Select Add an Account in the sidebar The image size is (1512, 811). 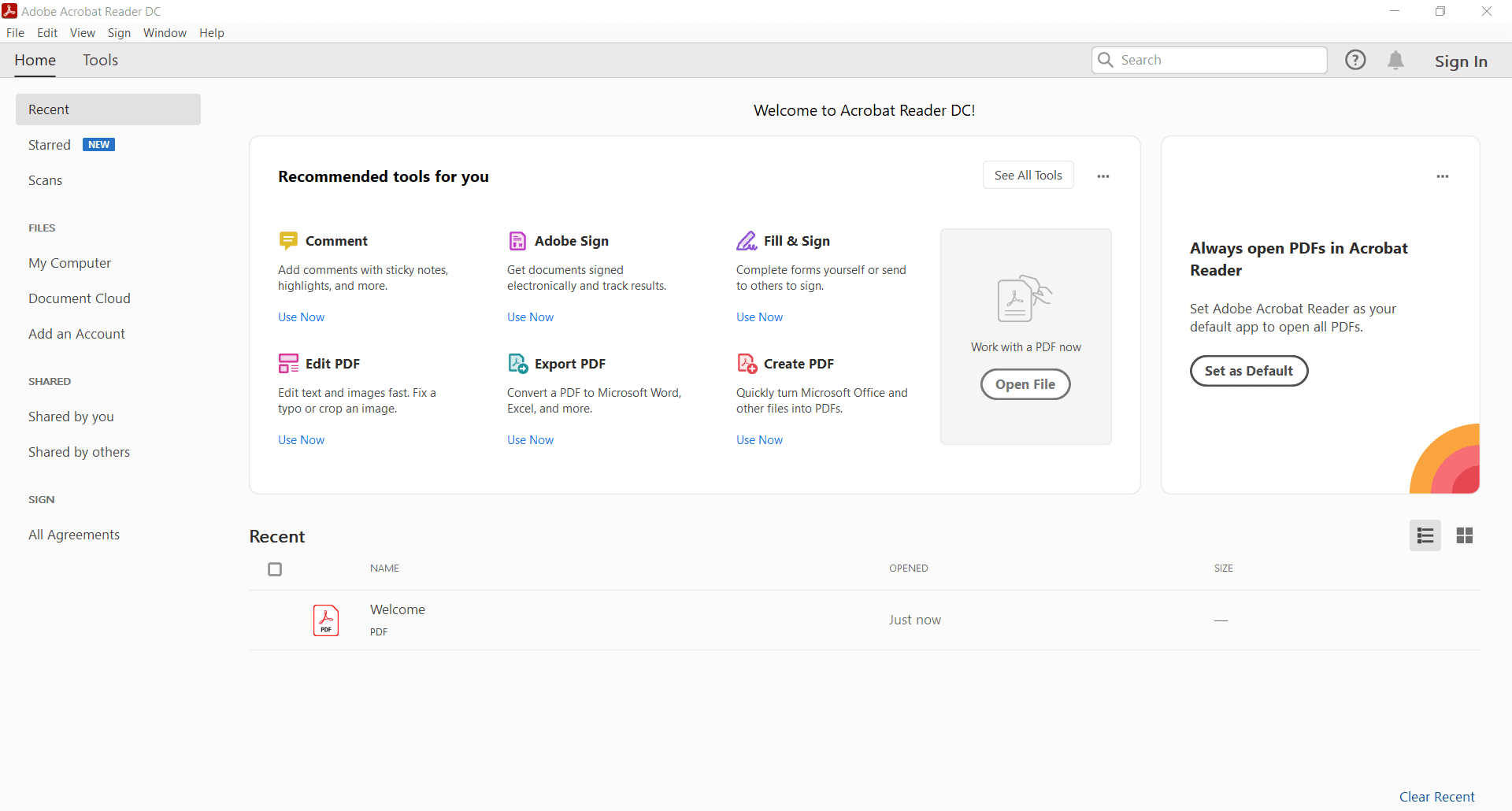76,334
